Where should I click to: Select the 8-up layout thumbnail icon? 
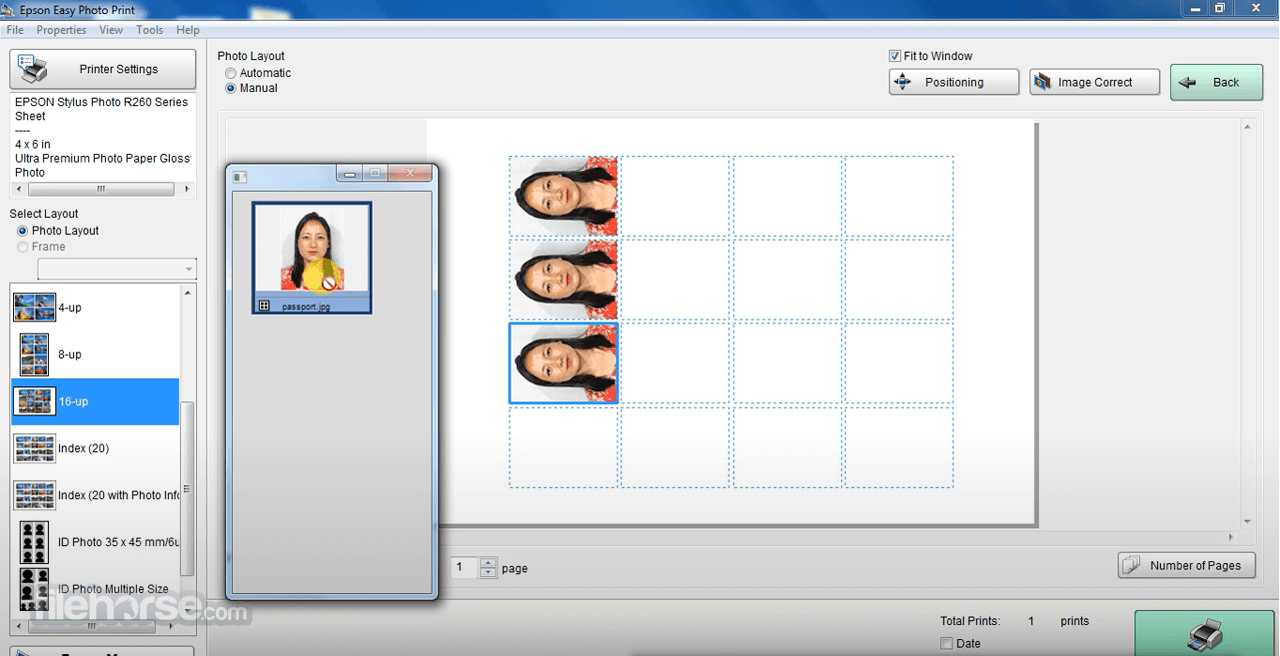point(34,354)
